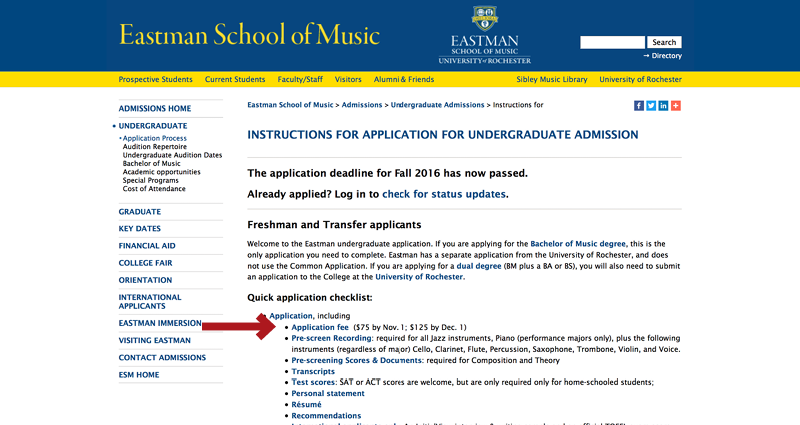This screenshot has width=800, height=425.
Task: Focus the site search text field
Action: pos(612,42)
